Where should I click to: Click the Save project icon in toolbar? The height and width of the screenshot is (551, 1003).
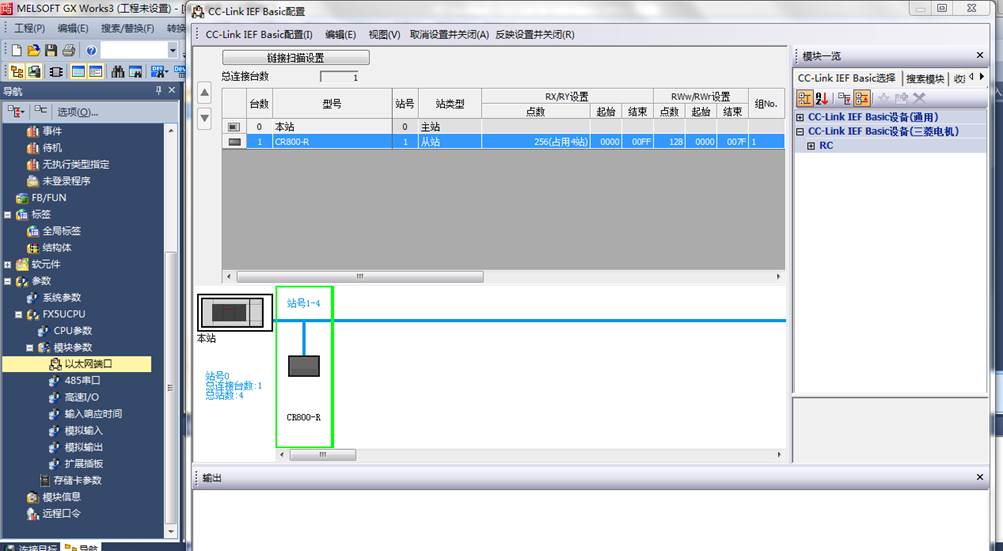tap(51, 50)
